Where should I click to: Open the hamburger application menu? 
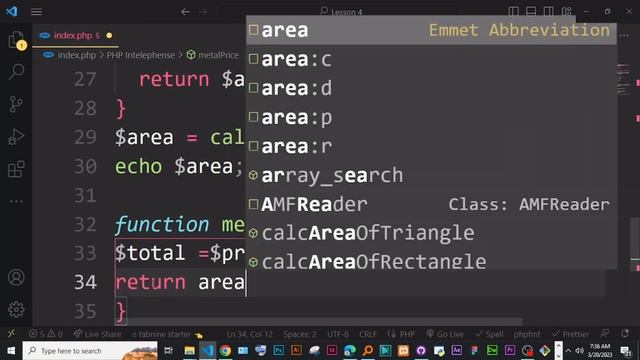(x=36, y=11)
